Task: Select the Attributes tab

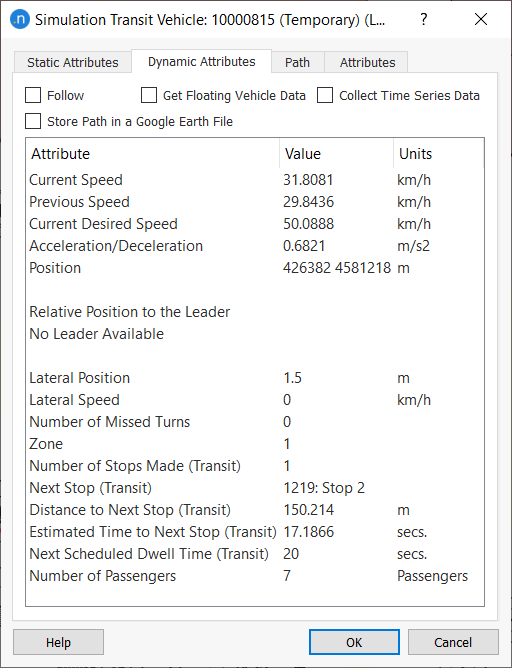Action: pos(368,63)
